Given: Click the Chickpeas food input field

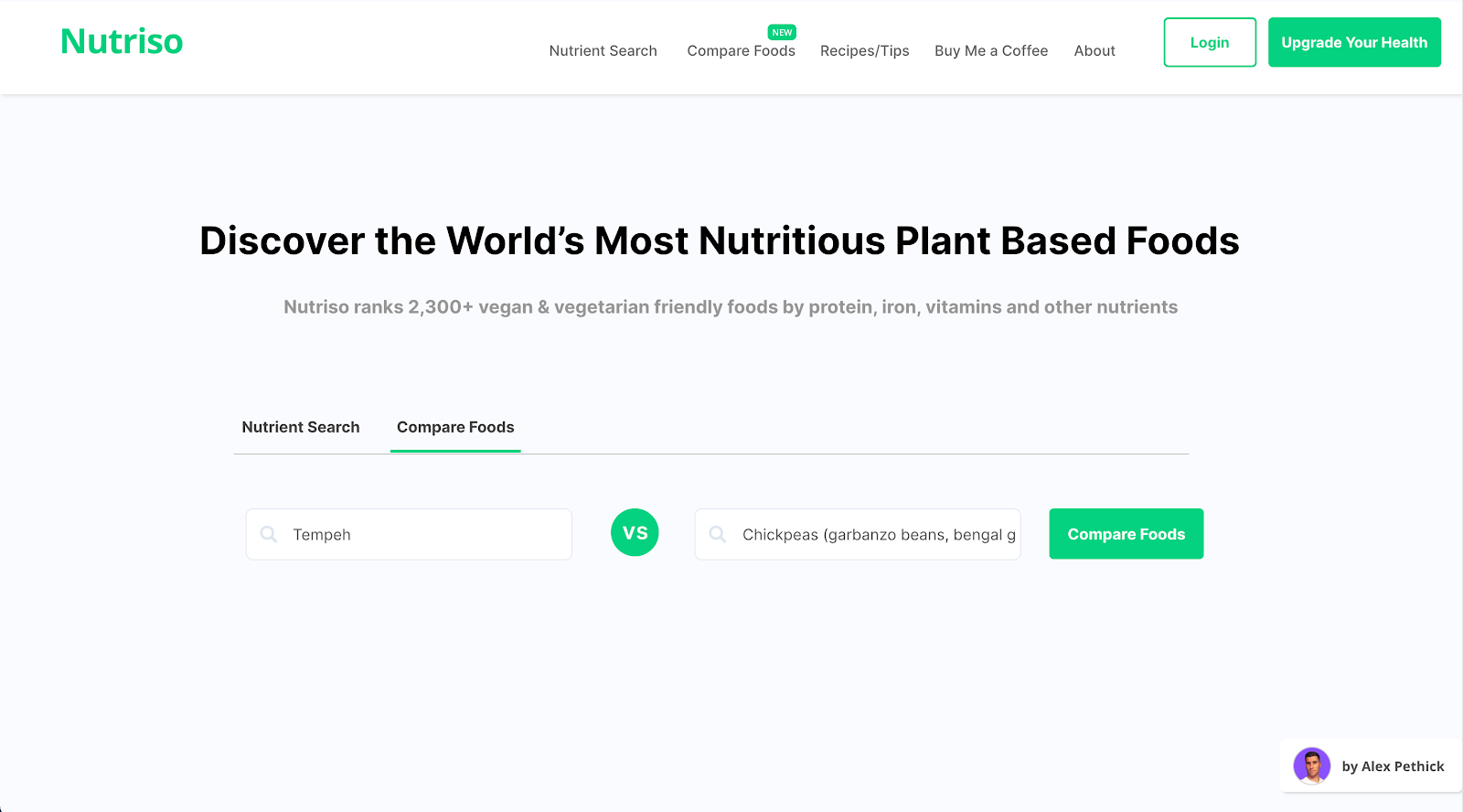Looking at the screenshot, I should pyautogui.click(x=858, y=534).
